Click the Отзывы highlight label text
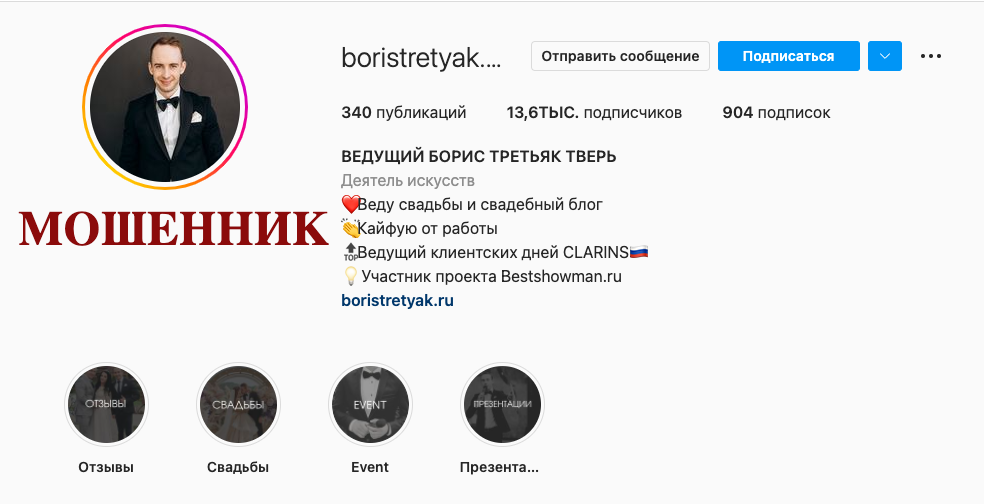Viewport: 984px width, 504px height. coord(106,467)
